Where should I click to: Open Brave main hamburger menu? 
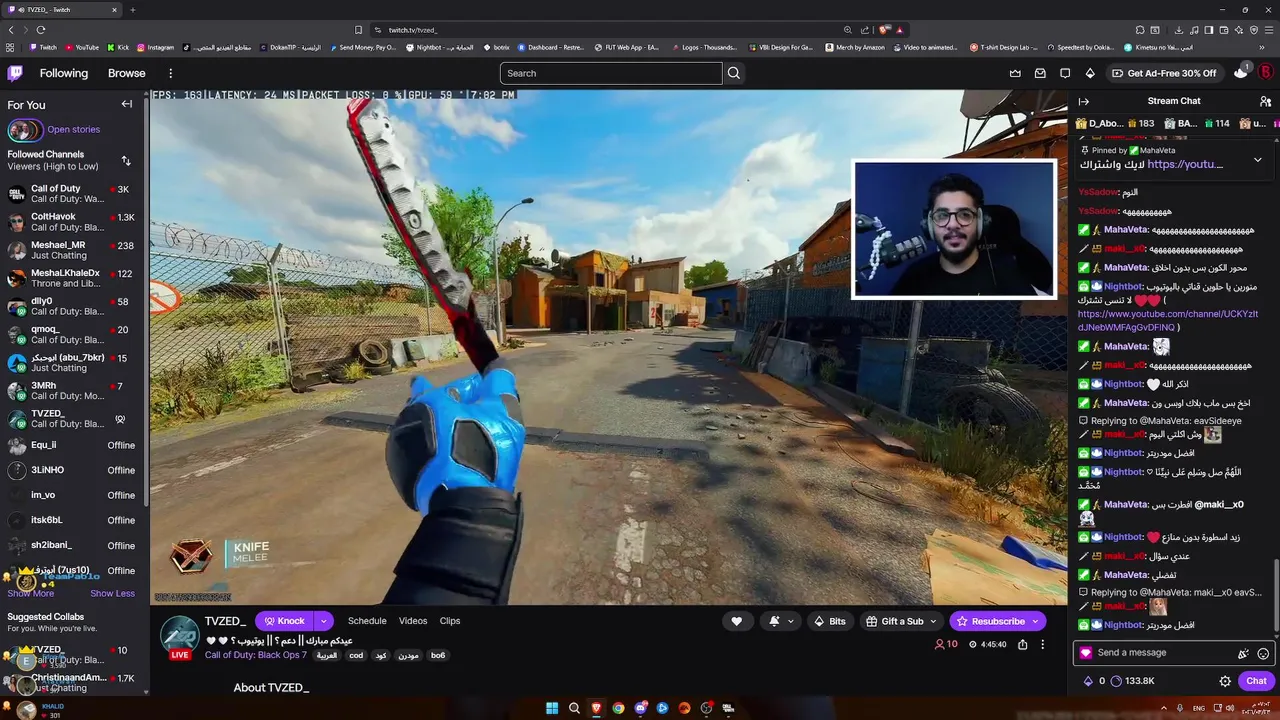pyautogui.click(x=1270, y=30)
